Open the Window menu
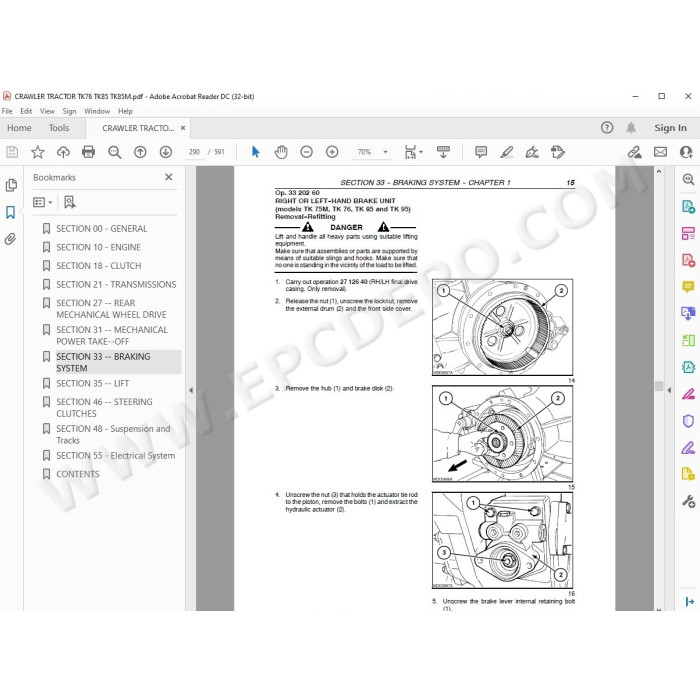 click(x=97, y=111)
